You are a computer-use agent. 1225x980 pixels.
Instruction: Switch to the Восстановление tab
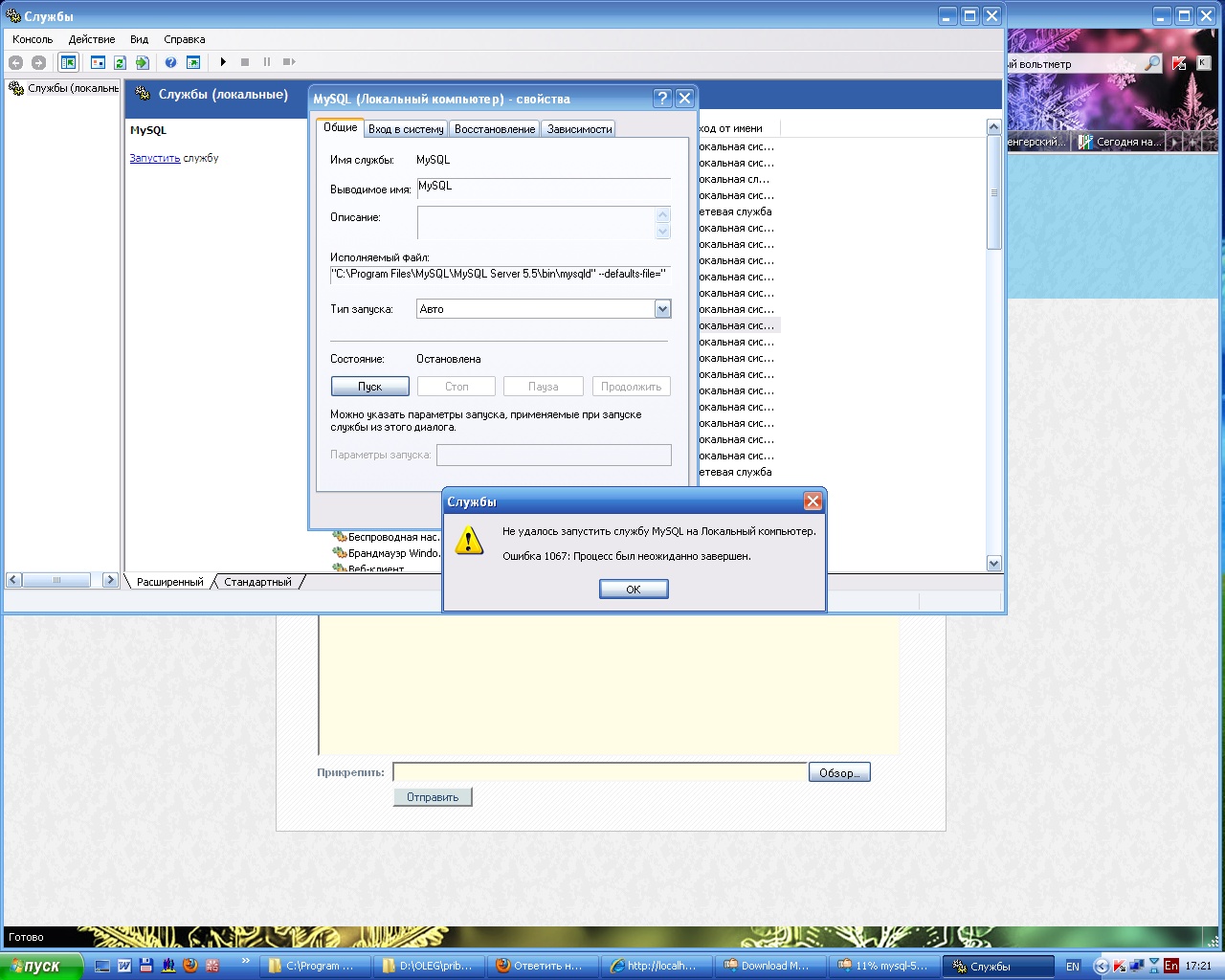tap(495, 129)
